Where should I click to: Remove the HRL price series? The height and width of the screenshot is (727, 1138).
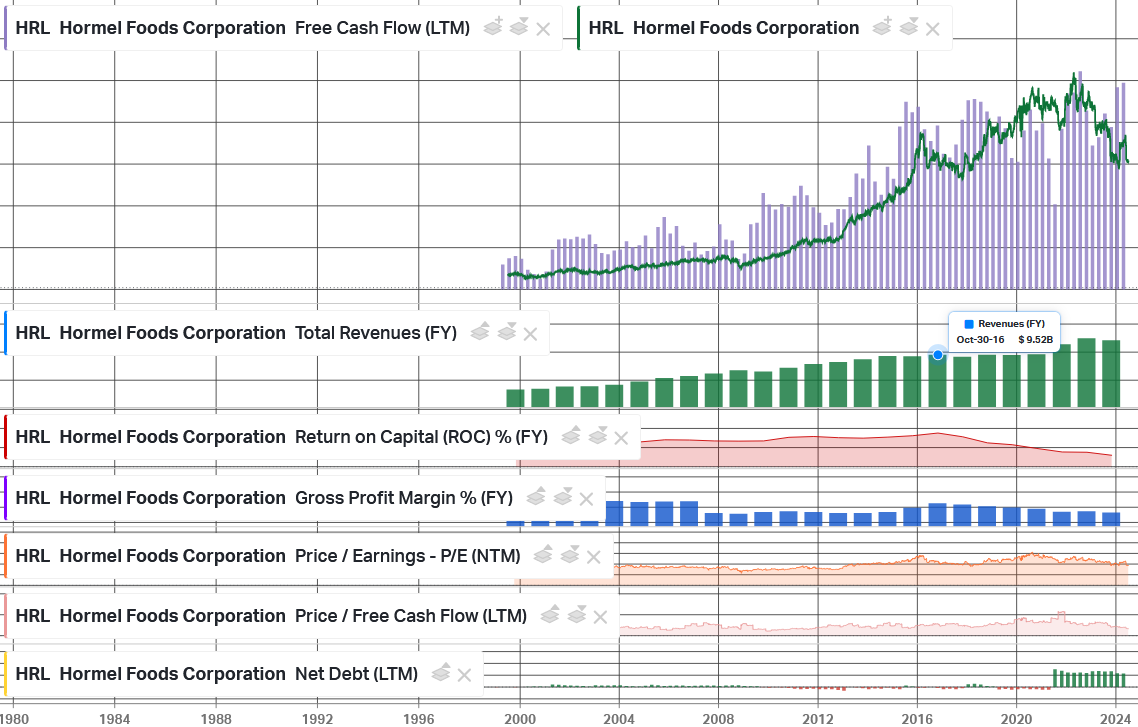[933, 29]
